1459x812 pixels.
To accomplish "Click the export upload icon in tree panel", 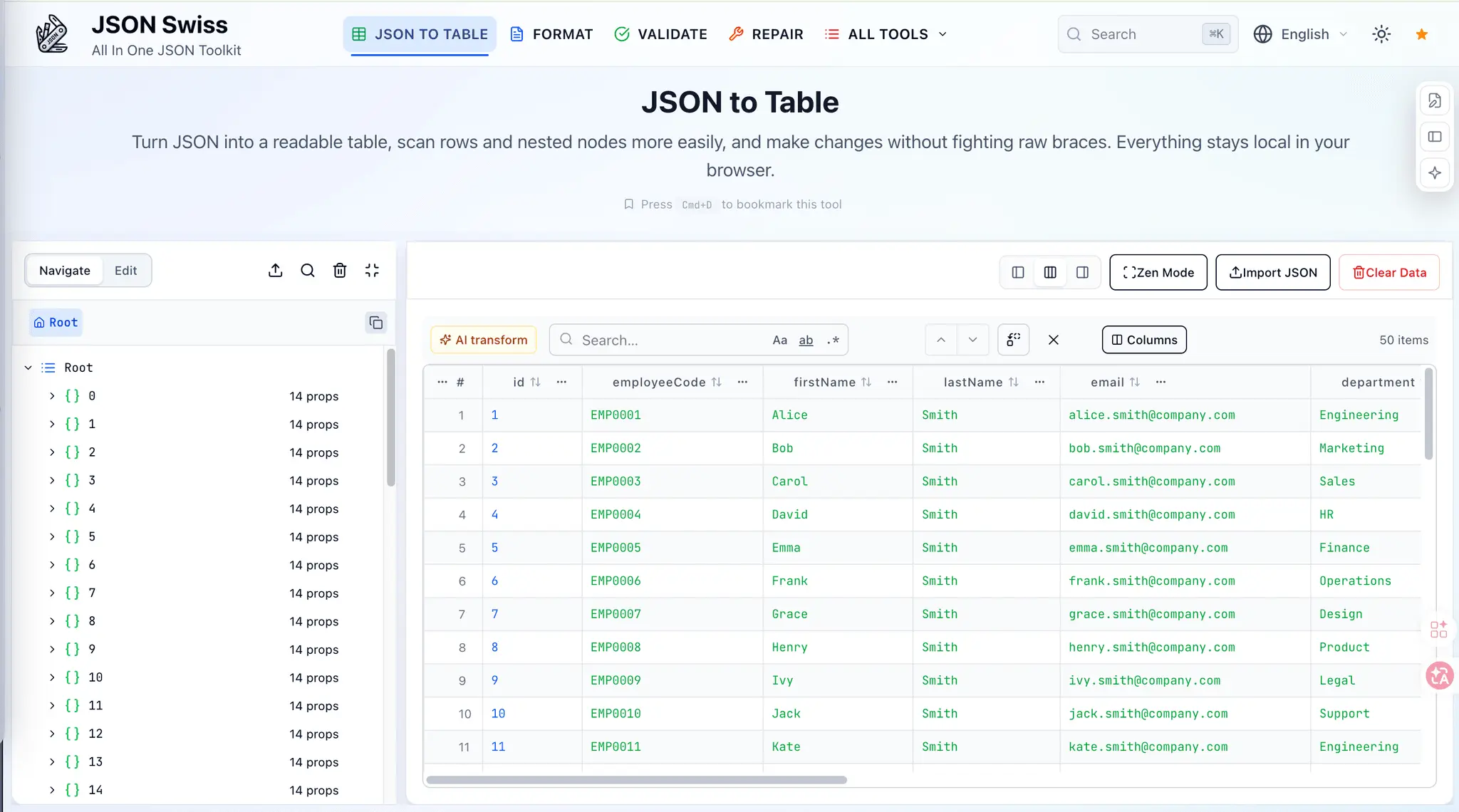I will click(276, 271).
